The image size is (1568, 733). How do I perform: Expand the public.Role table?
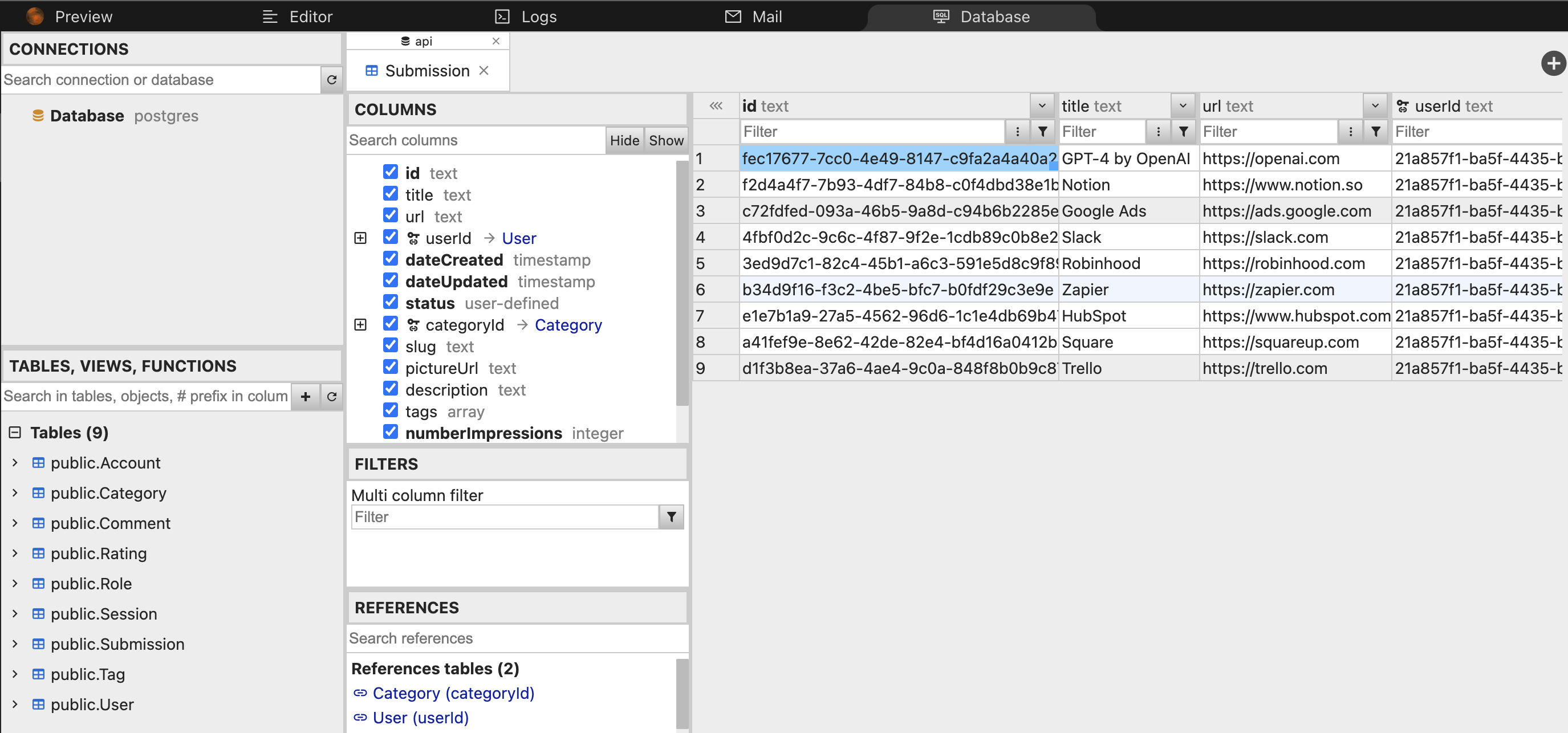click(x=15, y=583)
